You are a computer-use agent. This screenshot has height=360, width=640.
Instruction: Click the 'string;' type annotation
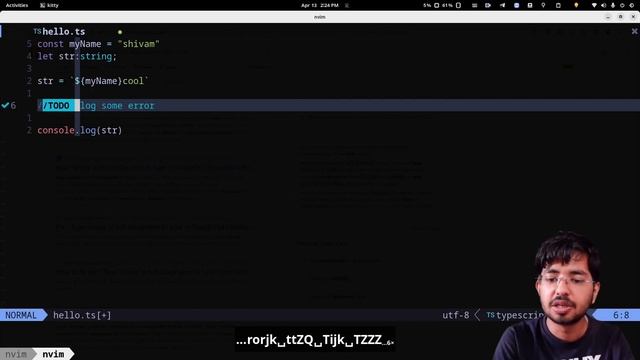click(98, 56)
